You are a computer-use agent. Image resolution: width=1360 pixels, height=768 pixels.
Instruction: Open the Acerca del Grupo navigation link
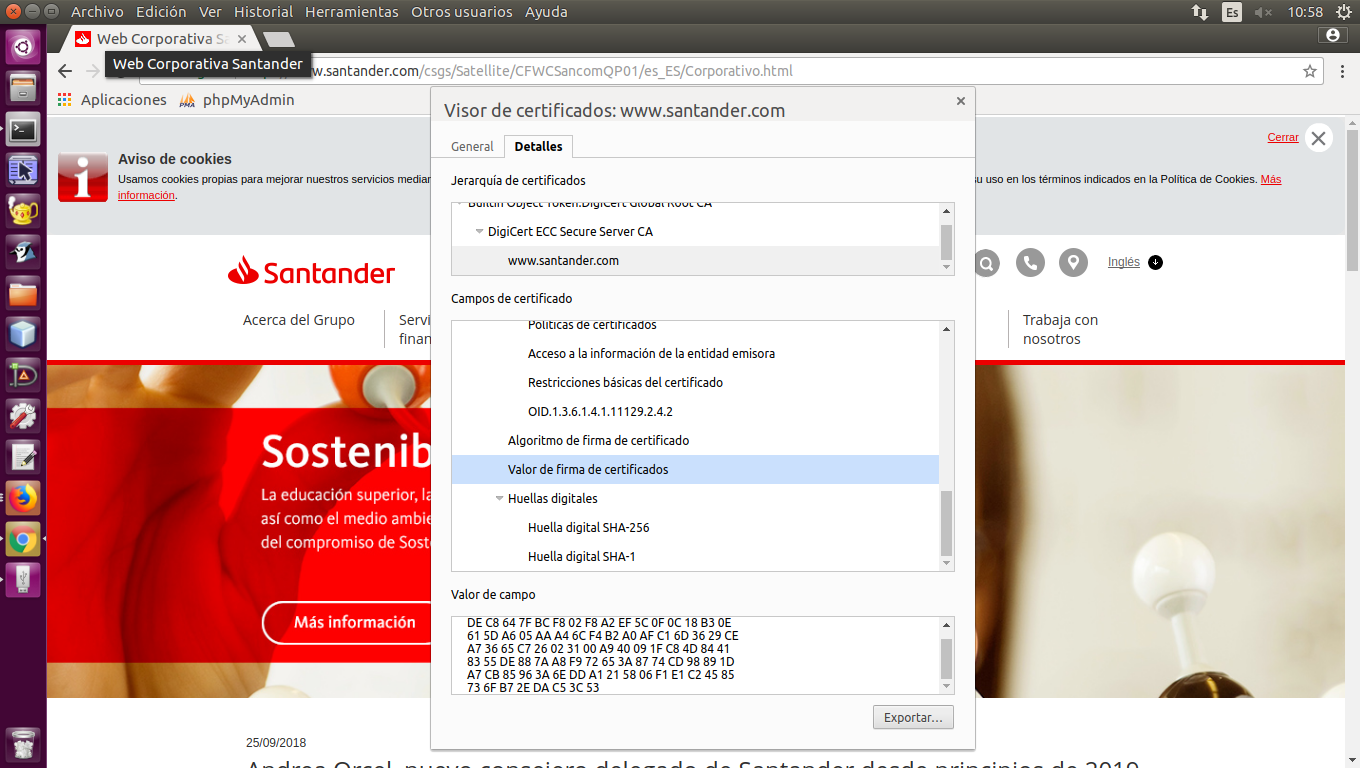pyautogui.click(x=299, y=320)
